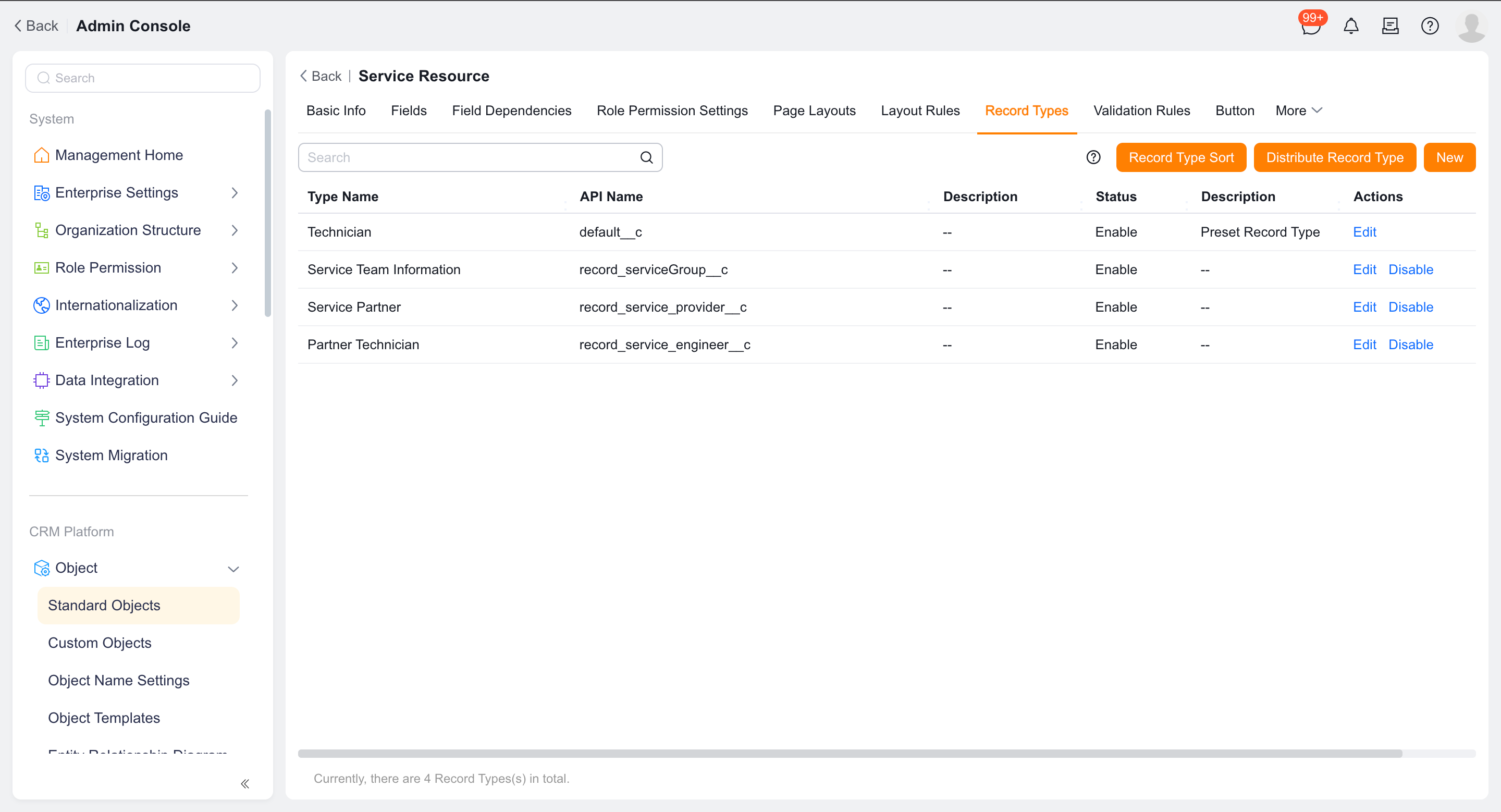Switch to the Page Layouts tab
The height and width of the screenshot is (812, 1501).
[x=814, y=110]
